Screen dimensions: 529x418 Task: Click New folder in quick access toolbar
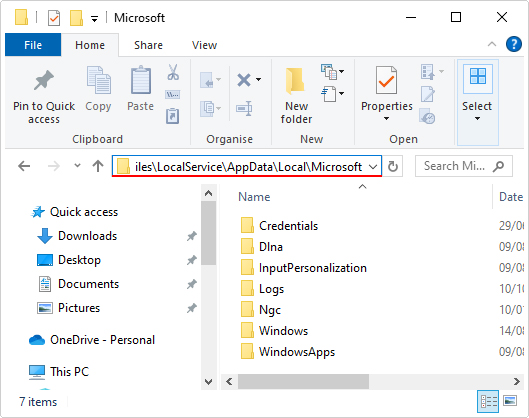(76, 18)
